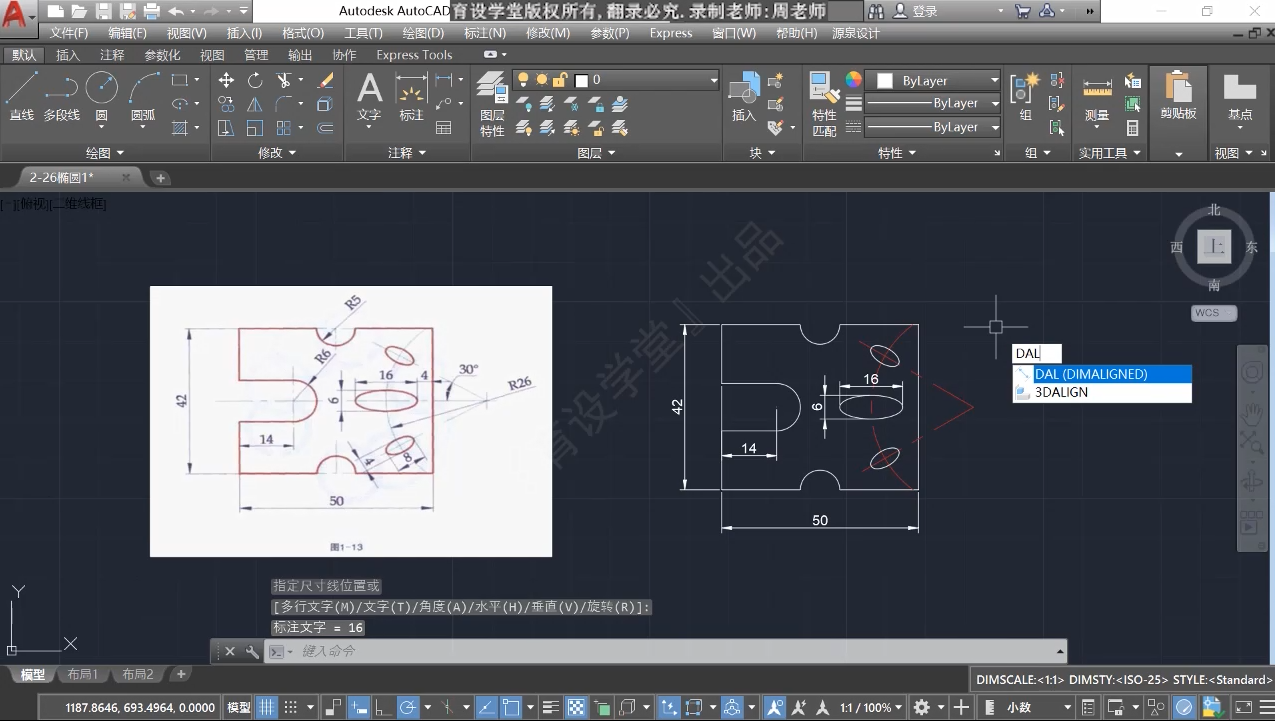Screen dimensions: 1275x721
Task: Click Match Properties (特性匹配) icon
Action: coord(824,104)
